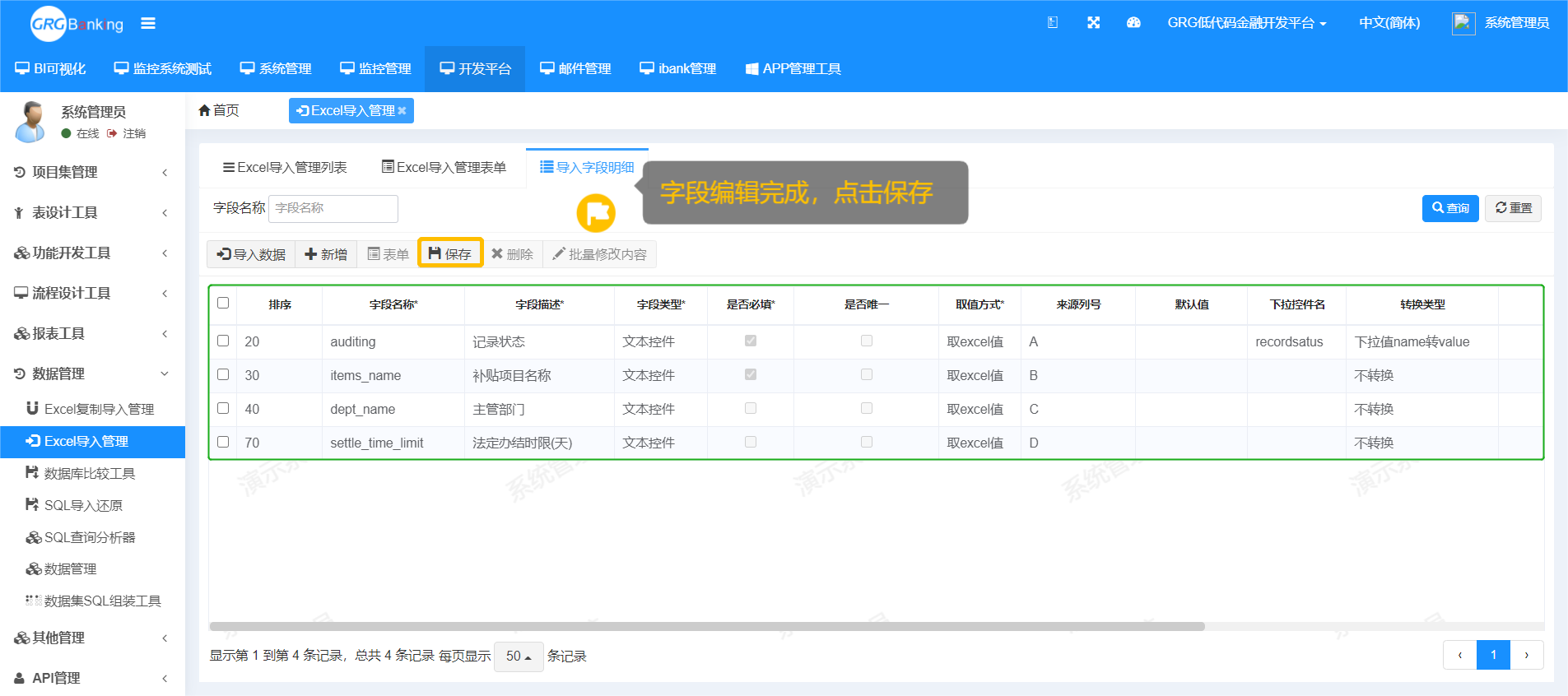Open 监控管理 top menu
Image resolution: width=1568 pixels, height=696 pixels.
[x=375, y=69]
